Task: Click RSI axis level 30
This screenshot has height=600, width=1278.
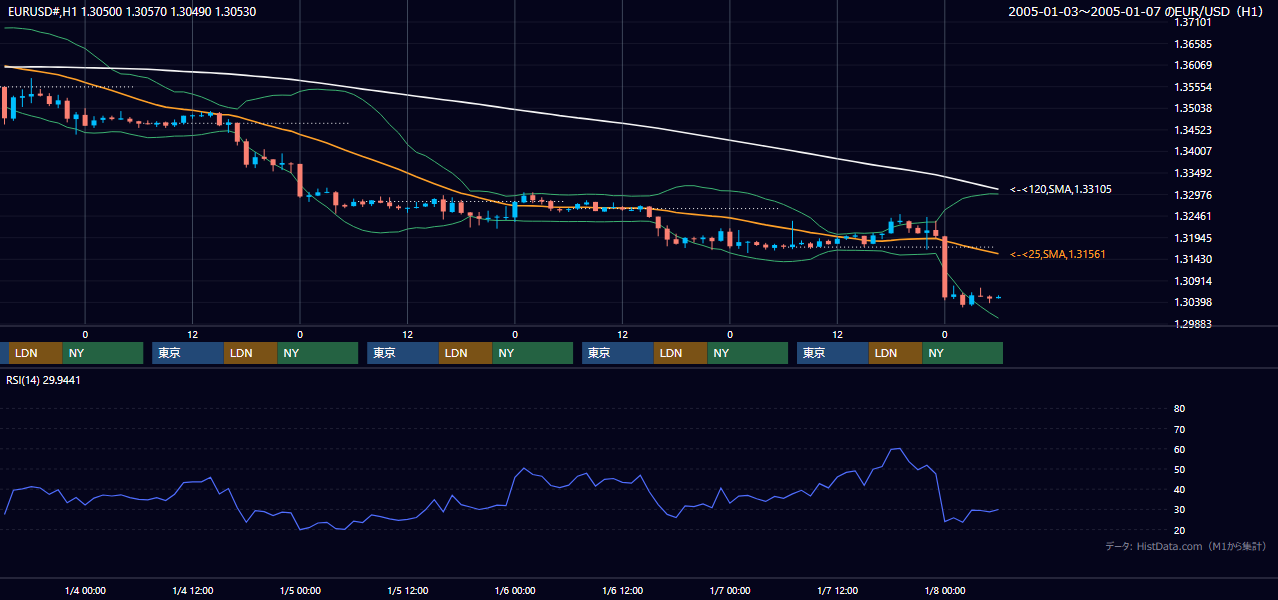Action: pyautogui.click(x=1179, y=509)
